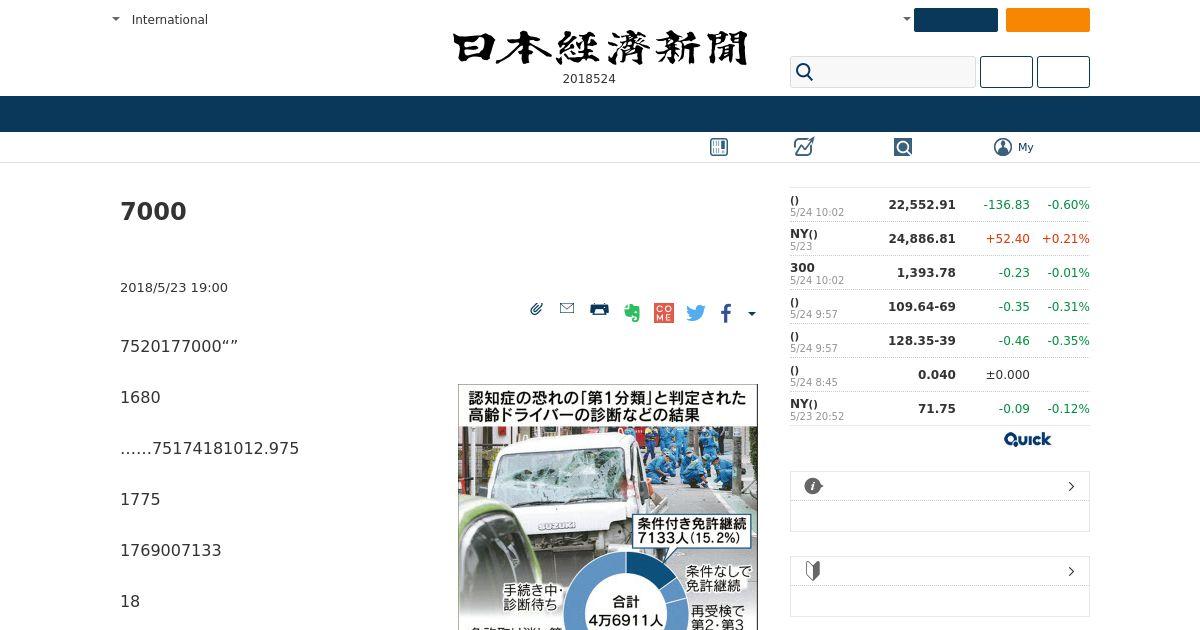Viewport: 1200px width, 630px height.
Task: Click the info icon in sidebar panel
Action: tap(813, 486)
